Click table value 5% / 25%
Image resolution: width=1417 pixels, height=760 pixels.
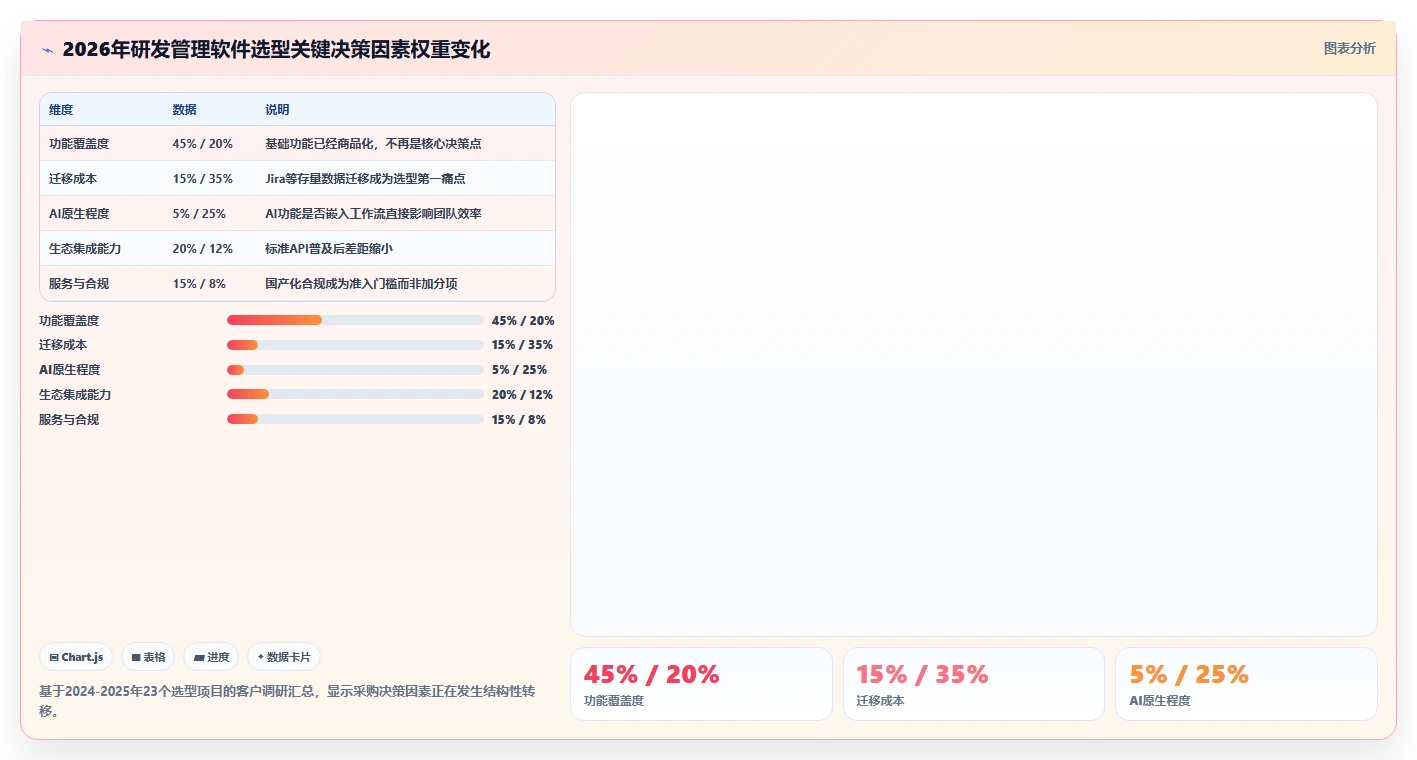(x=199, y=214)
